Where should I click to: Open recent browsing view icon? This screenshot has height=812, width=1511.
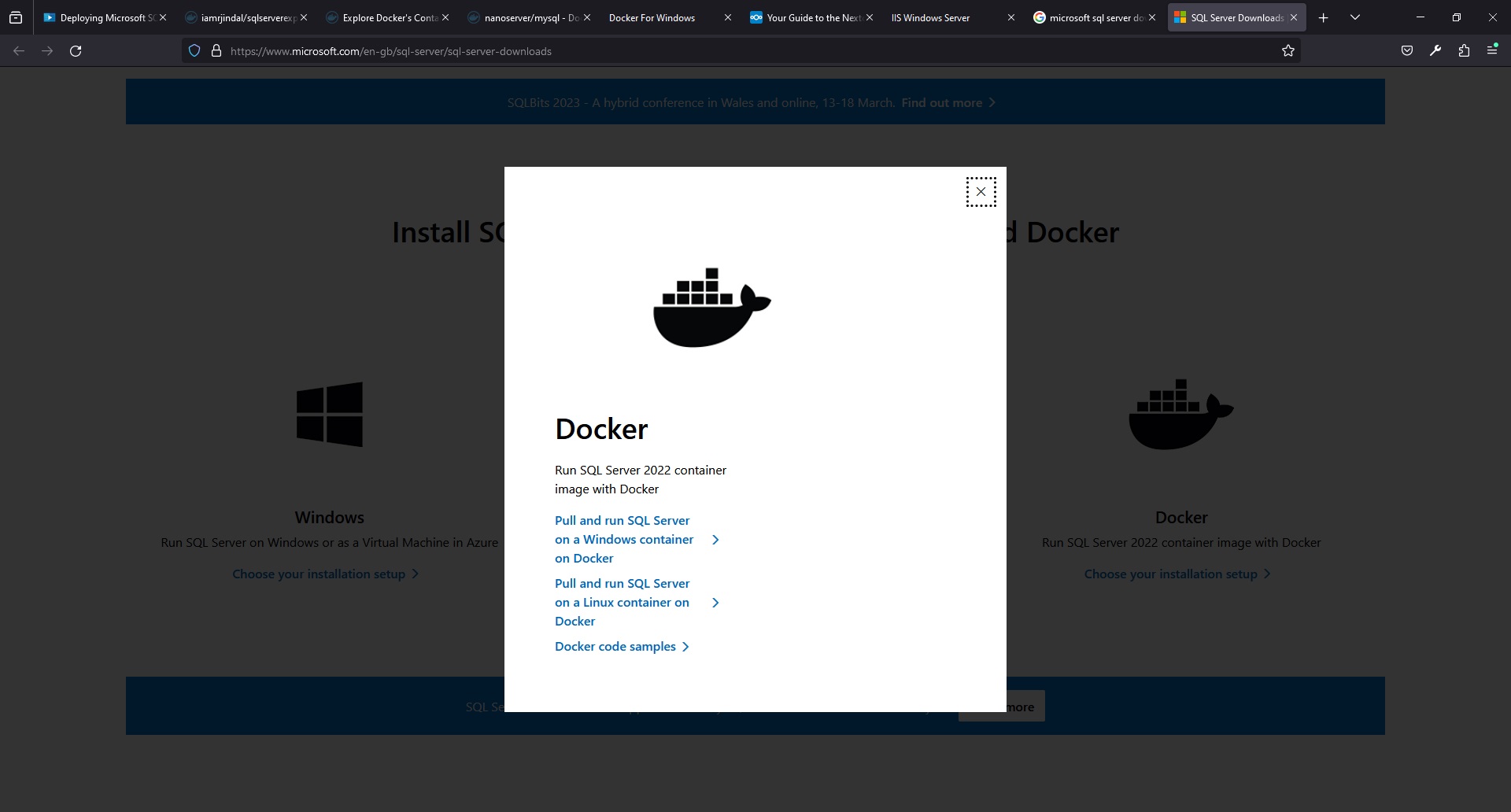[x=16, y=17]
